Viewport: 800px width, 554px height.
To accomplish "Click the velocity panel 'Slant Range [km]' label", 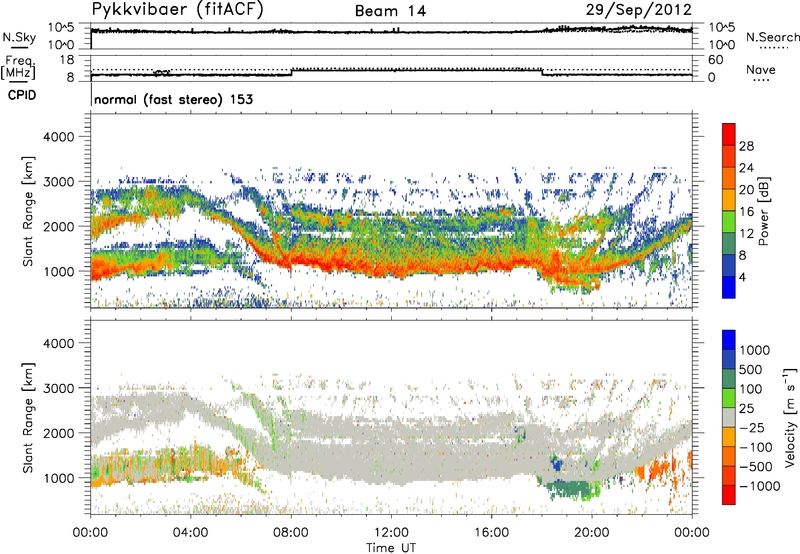I will pos(28,418).
